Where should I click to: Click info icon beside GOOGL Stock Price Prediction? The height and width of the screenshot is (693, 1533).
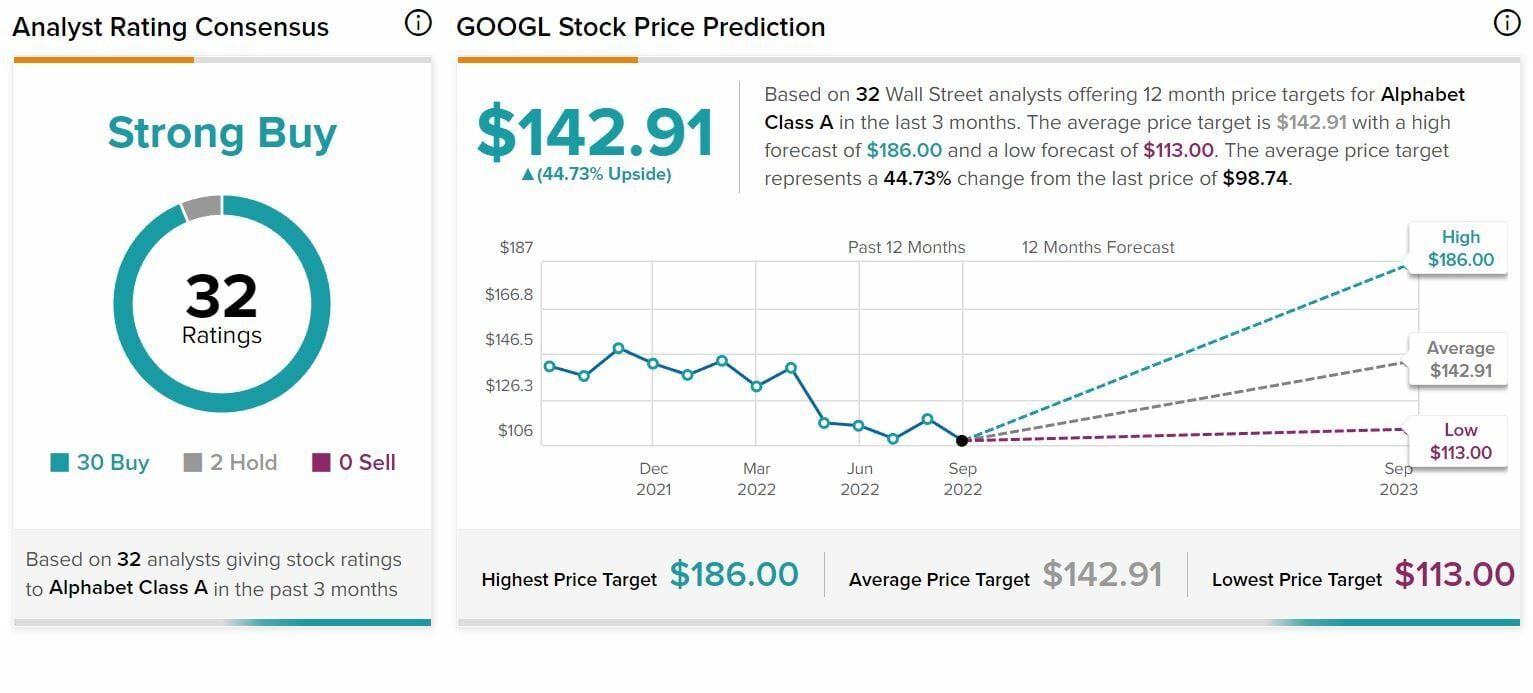click(1506, 23)
